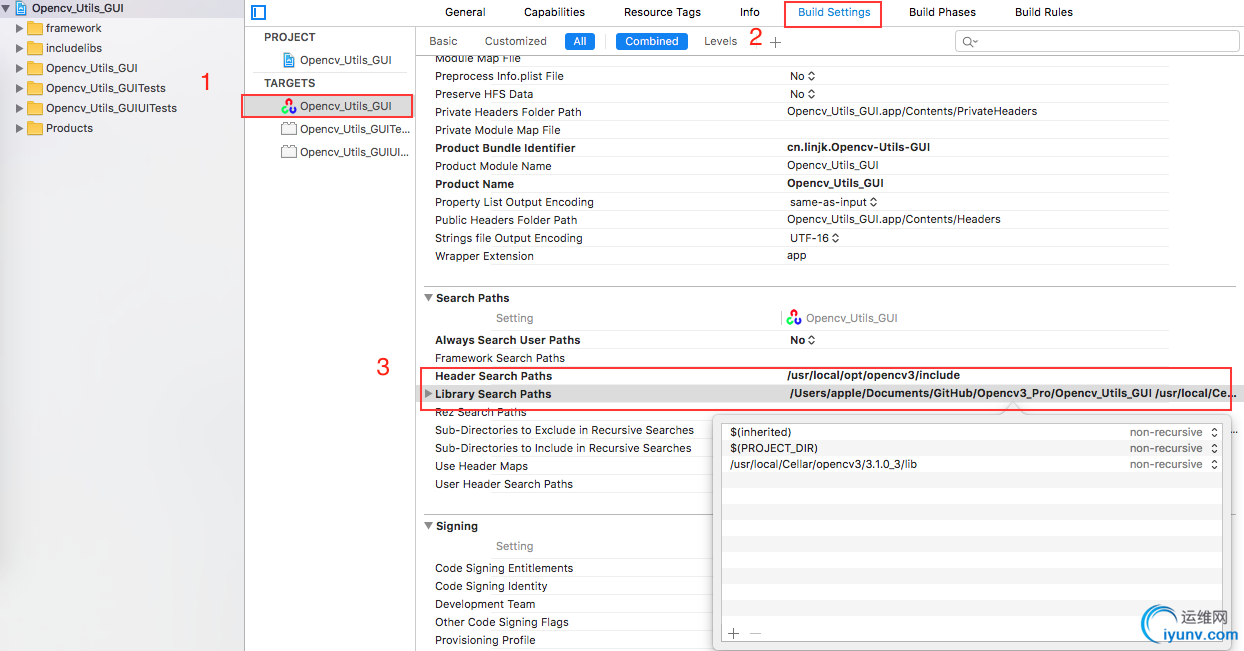
Task: Collapse the Signing section
Action: tap(428, 526)
